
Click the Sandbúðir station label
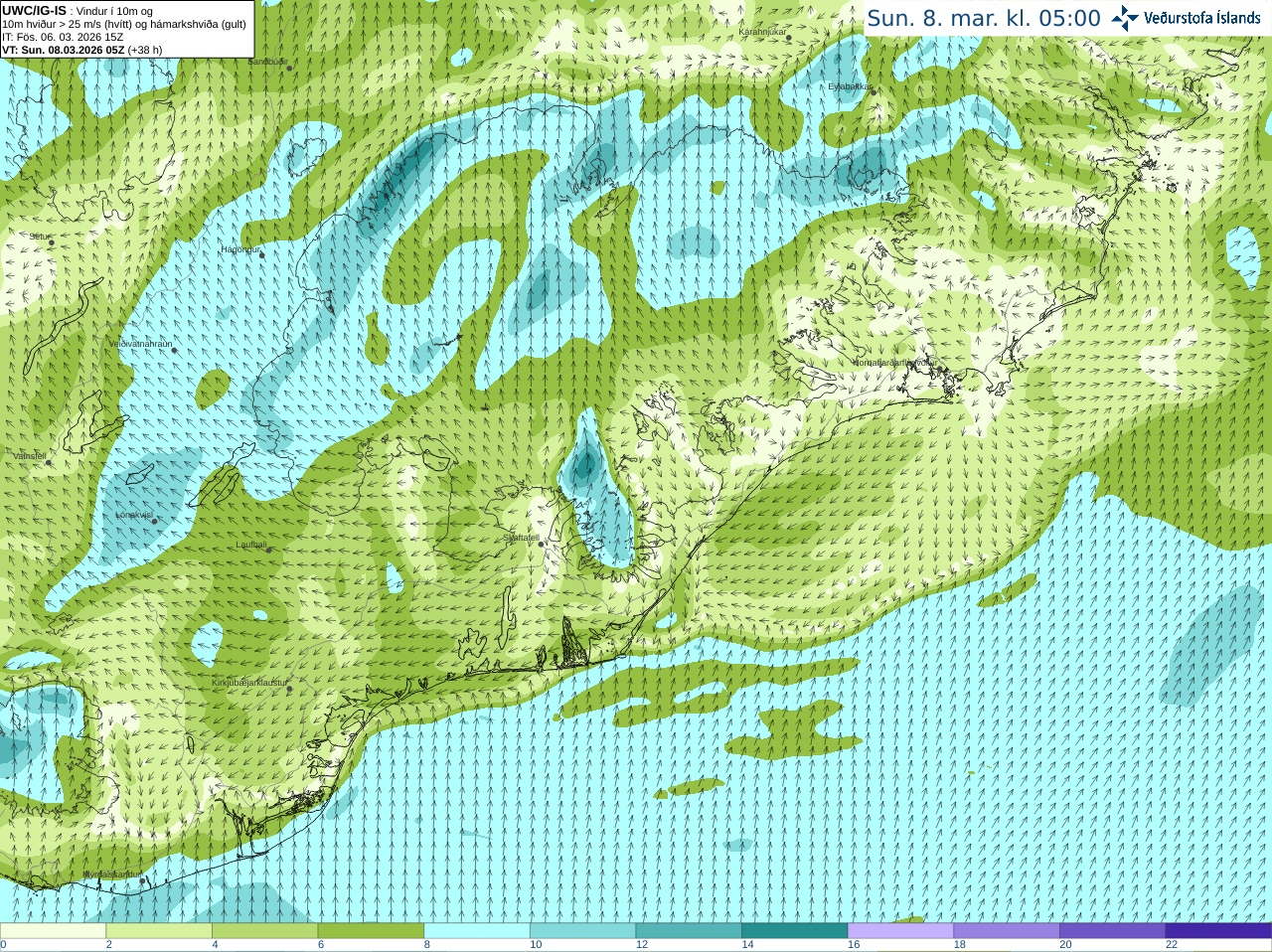point(267,62)
